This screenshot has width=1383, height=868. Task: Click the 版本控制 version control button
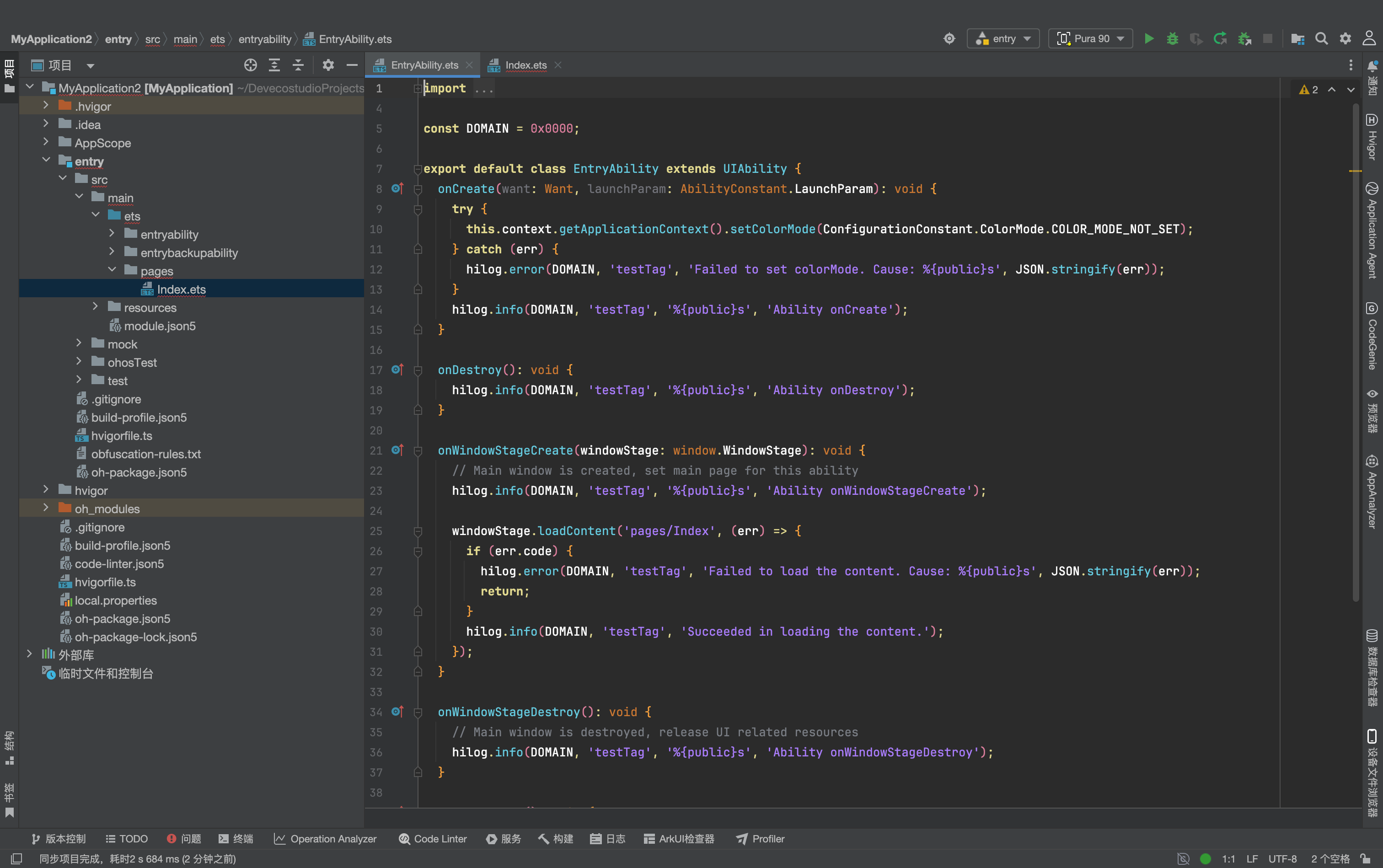59,839
